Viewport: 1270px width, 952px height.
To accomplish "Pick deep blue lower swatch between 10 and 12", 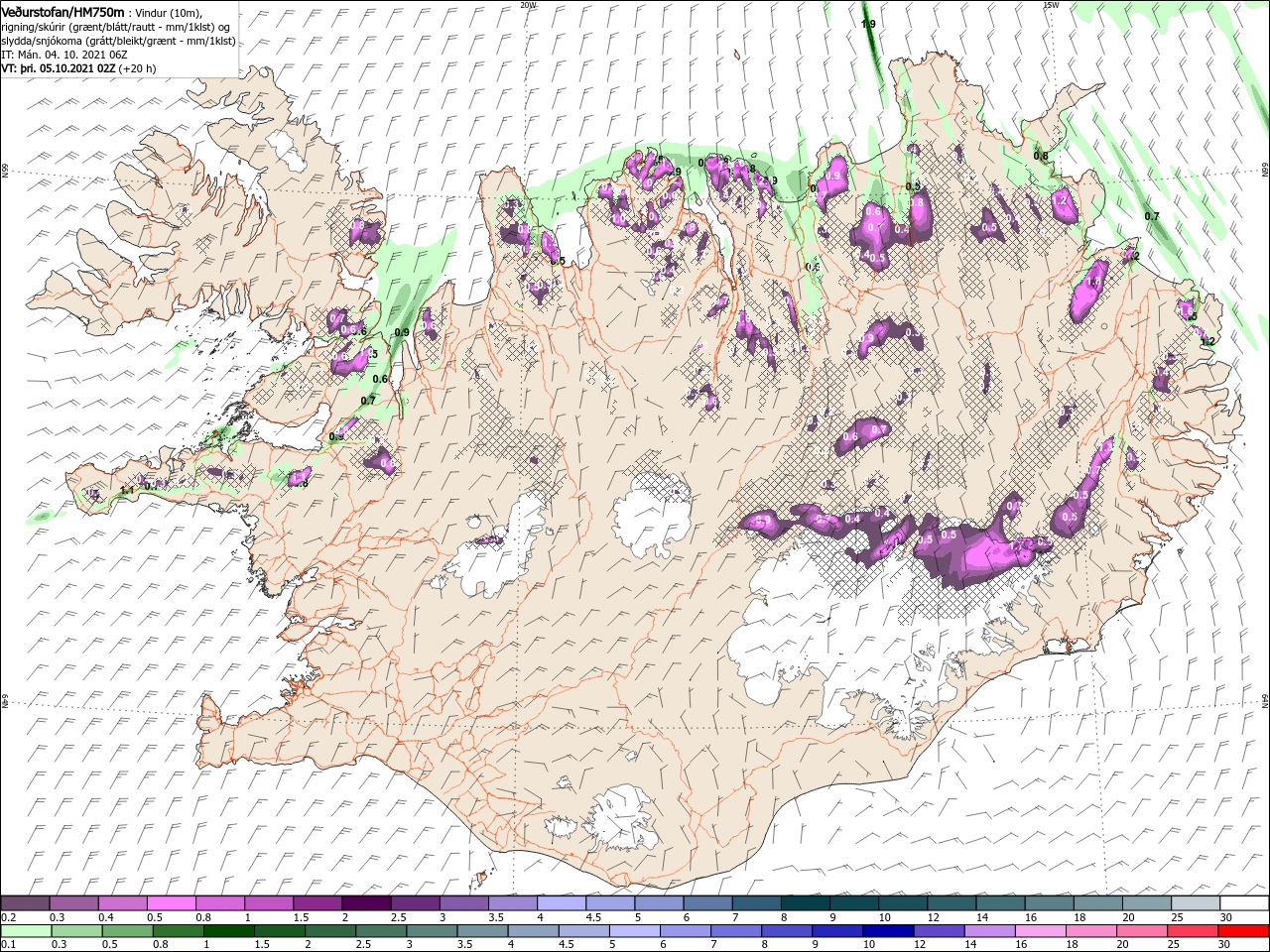I will pyautogui.click(x=888, y=931).
